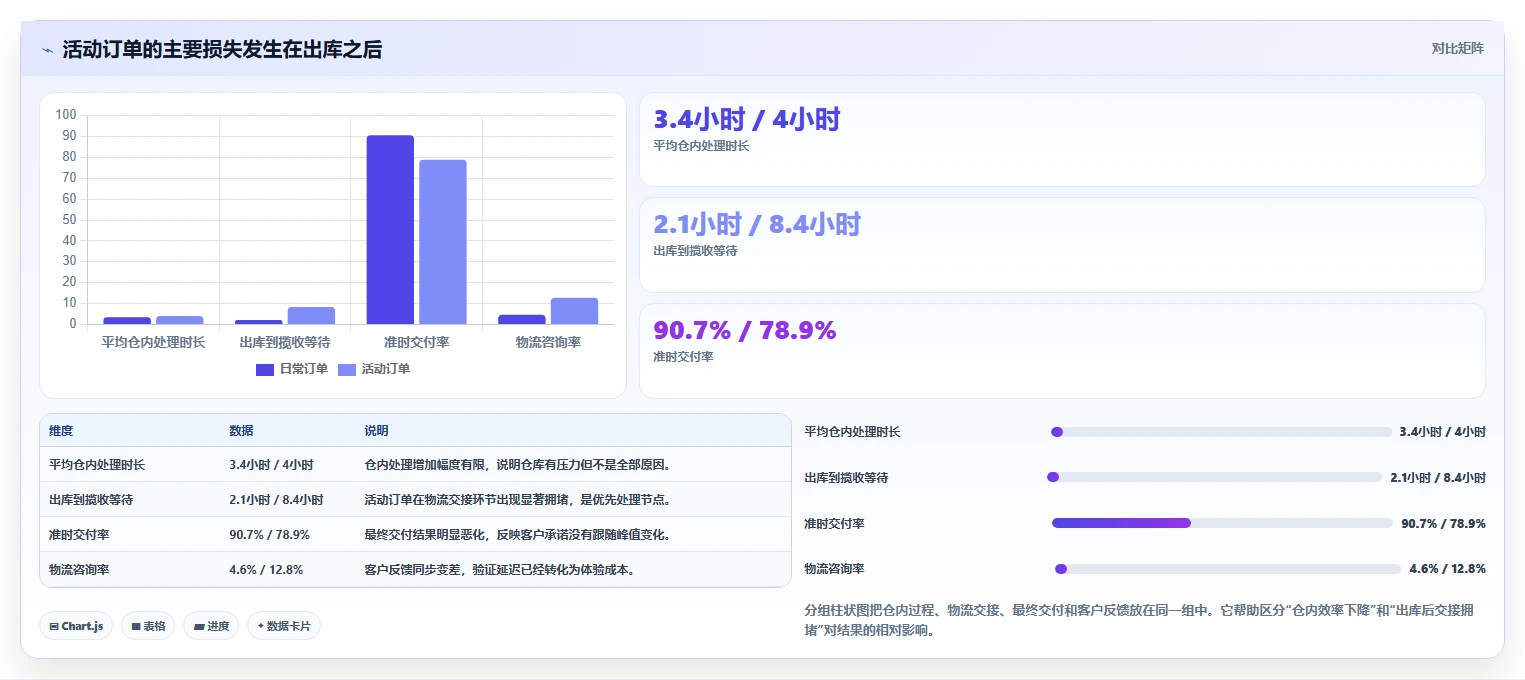Screen dimensions: 1525x680
Task: Toggle the 活动订单 legend swatch
Action: (347, 369)
